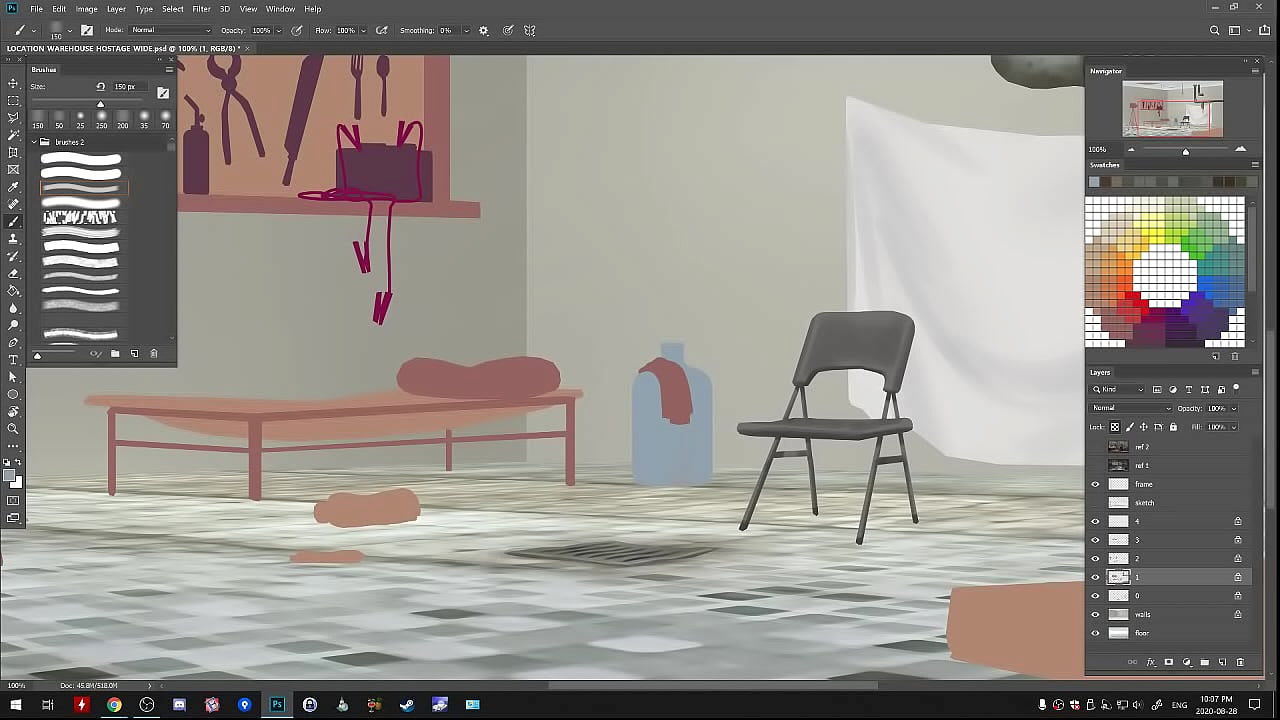Open the layer blend mode dropdown
This screenshot has width=1280, height=720.
click(1131, 408)
